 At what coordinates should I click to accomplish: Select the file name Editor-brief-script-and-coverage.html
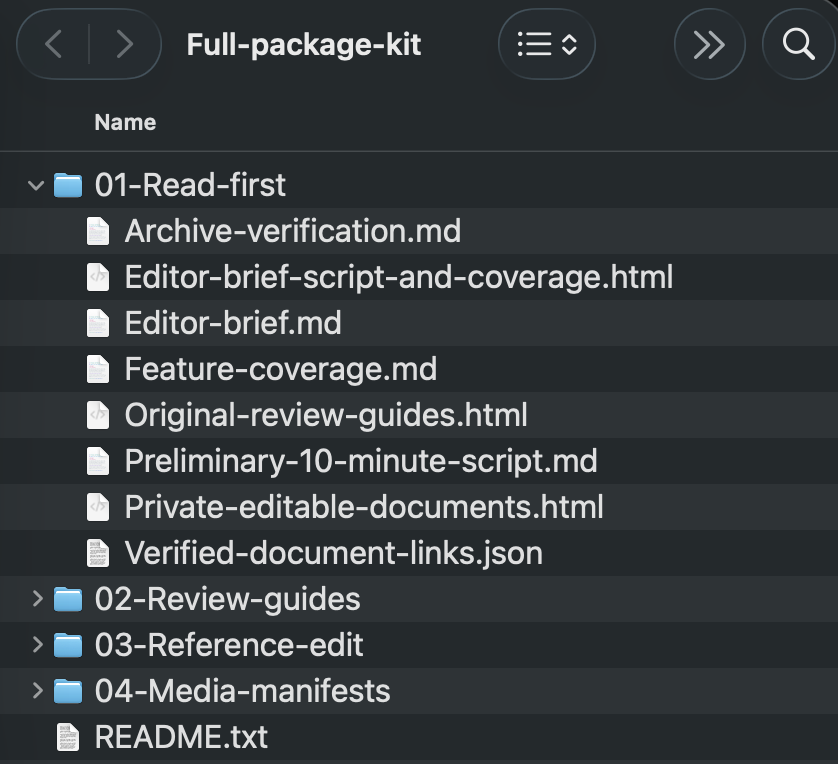[x=399, y=277]
